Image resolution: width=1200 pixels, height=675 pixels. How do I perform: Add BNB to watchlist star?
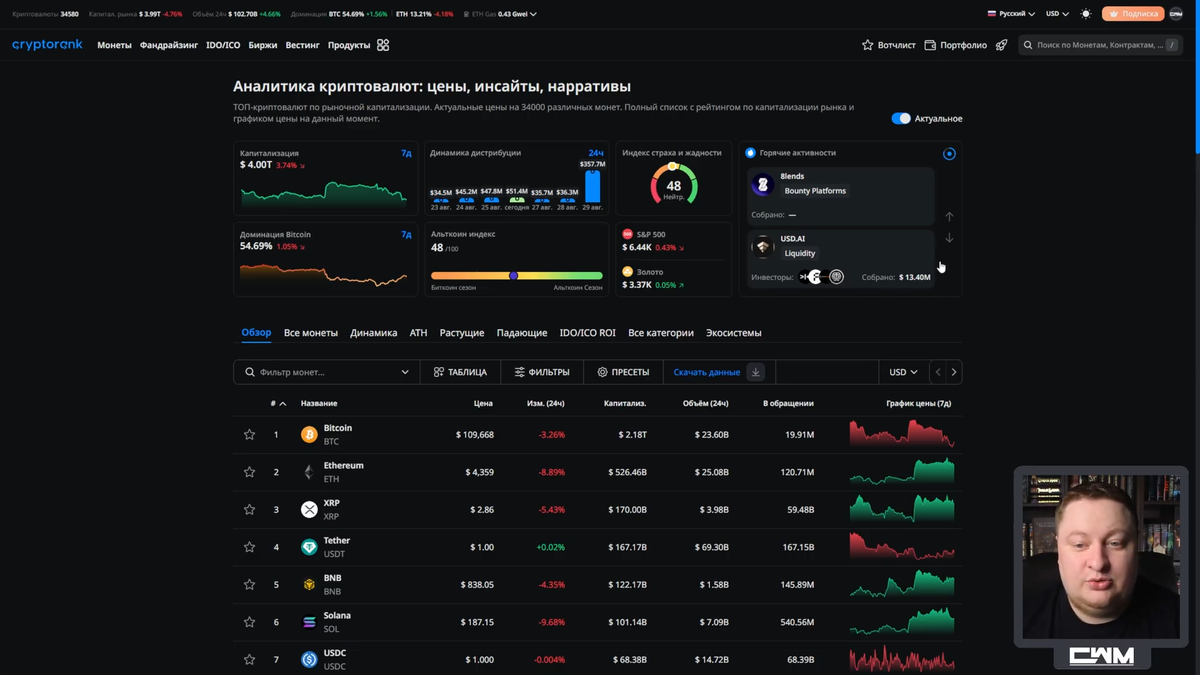249,585
